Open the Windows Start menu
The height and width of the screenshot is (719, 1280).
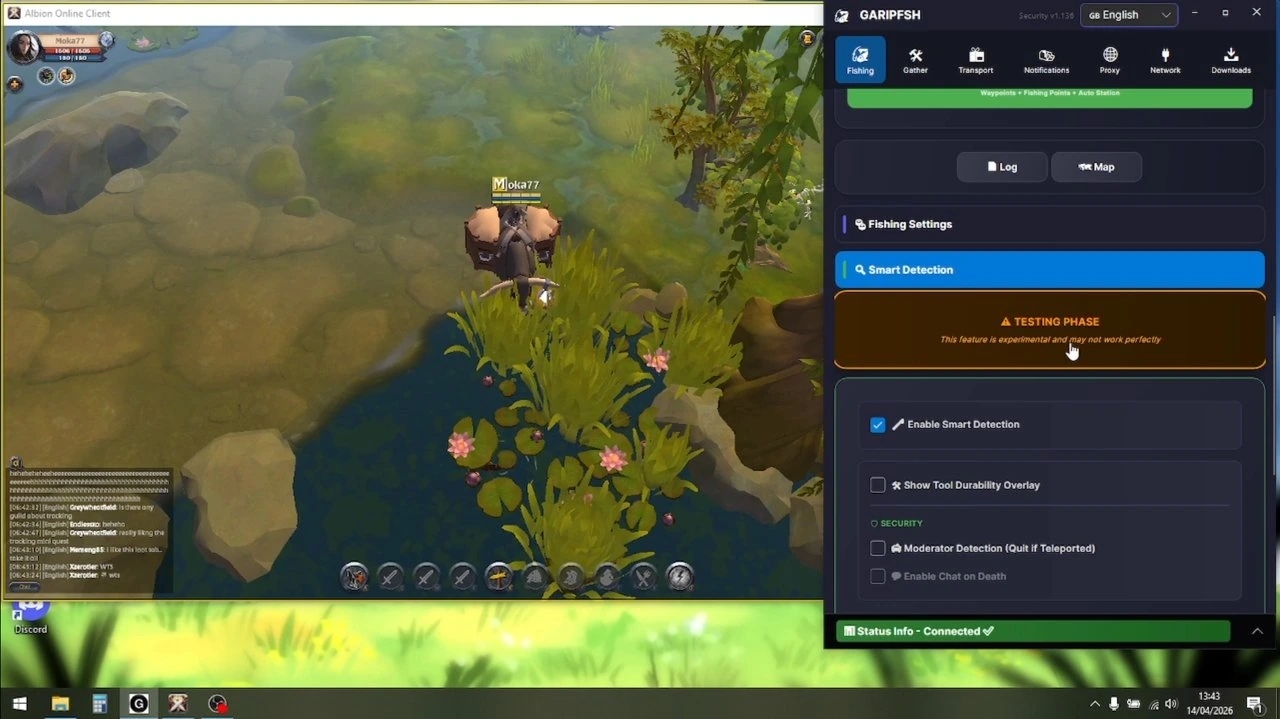[x=19, y=704]
